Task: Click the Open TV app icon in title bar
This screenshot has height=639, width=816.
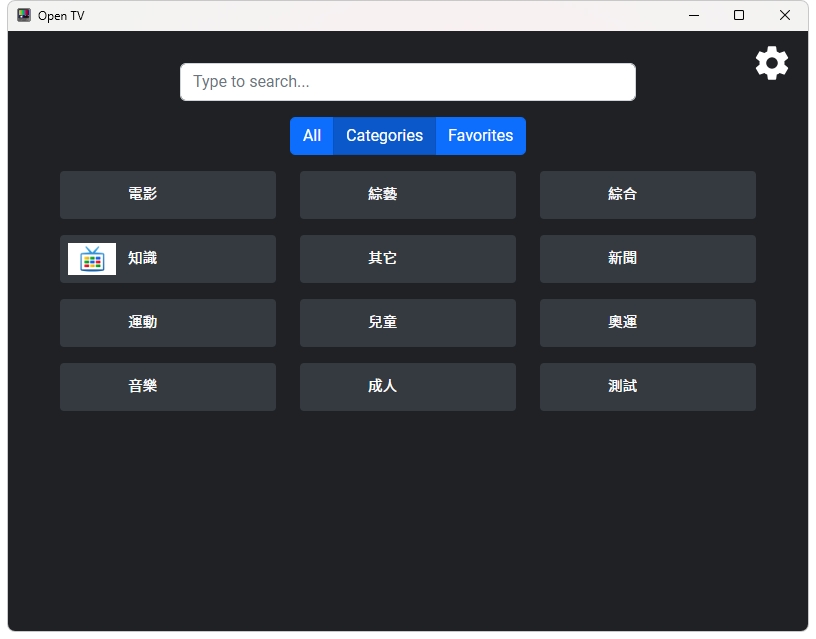Action: 24,15
